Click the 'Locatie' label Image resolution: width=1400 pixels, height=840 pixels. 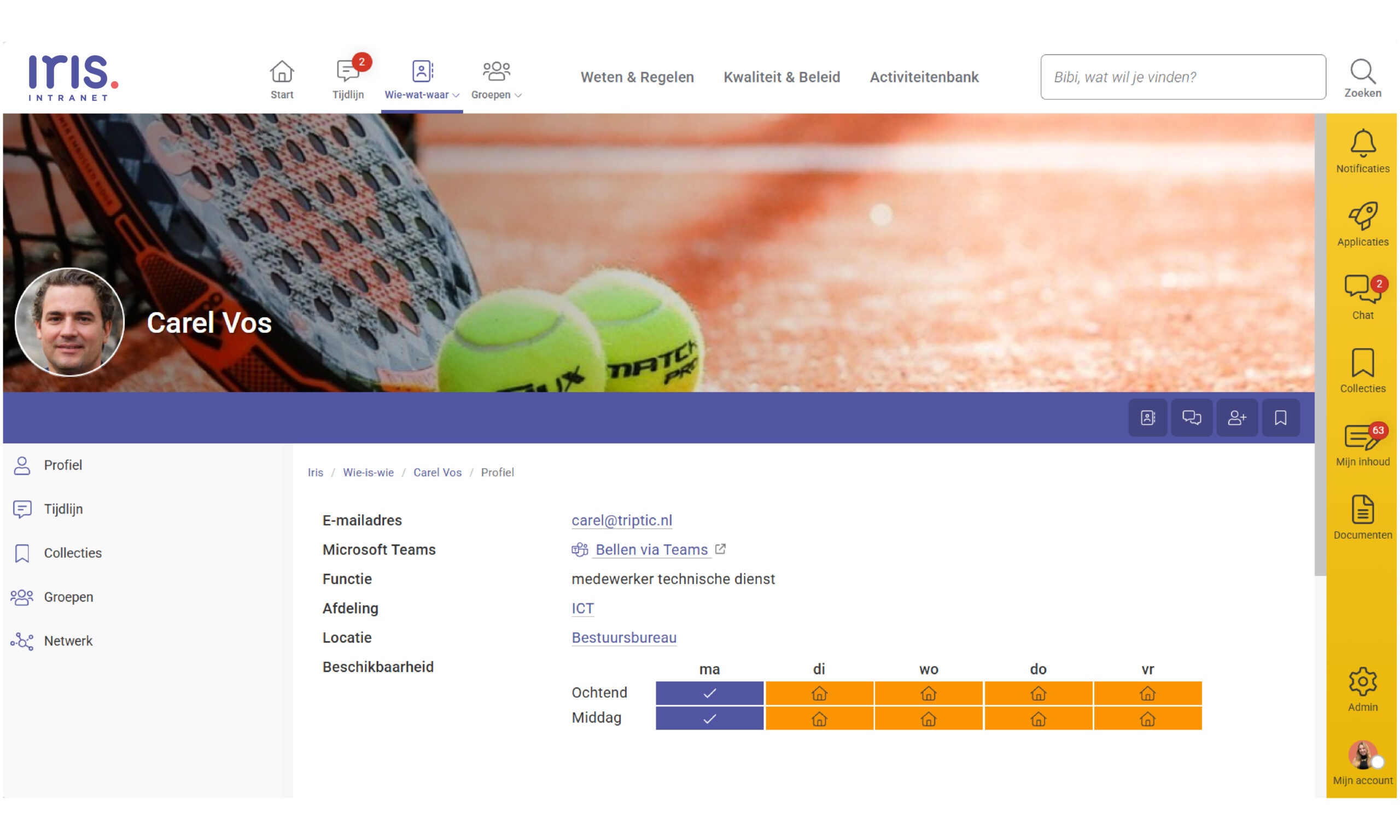tap(347, 638)
